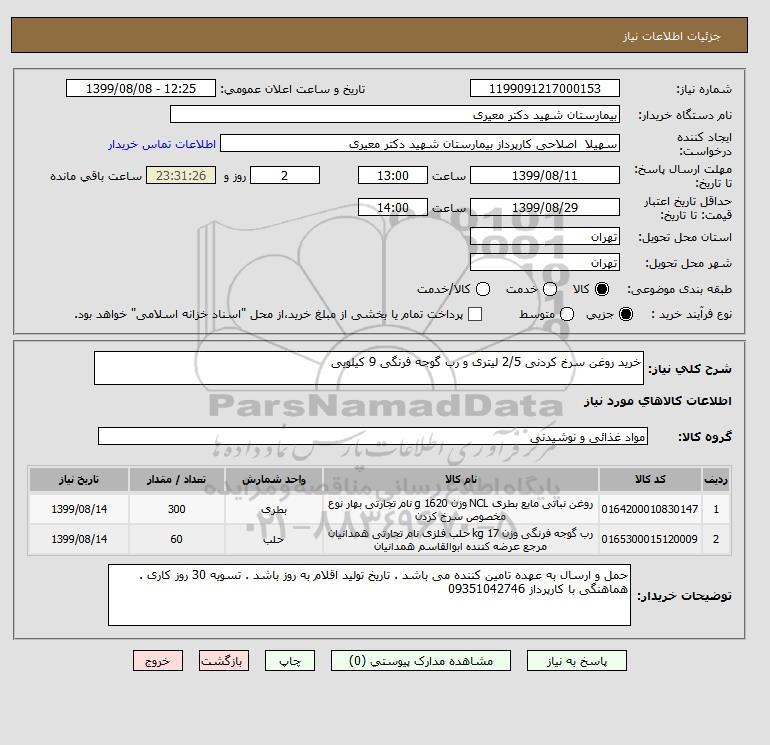Click the goods group field مواد غذائی و نوشیدنی
Screen dimensions: 770x745
pos(373,437)
